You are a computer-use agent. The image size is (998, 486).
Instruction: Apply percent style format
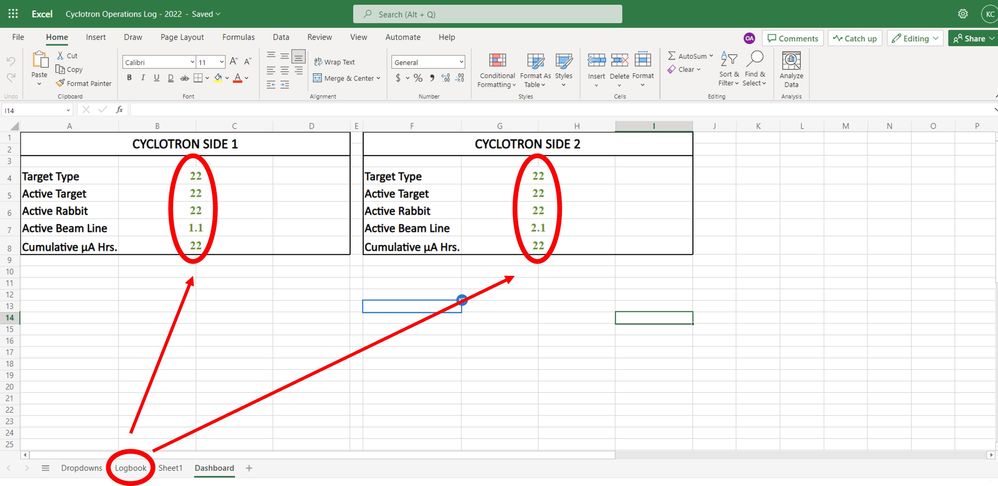pos(418,78)
